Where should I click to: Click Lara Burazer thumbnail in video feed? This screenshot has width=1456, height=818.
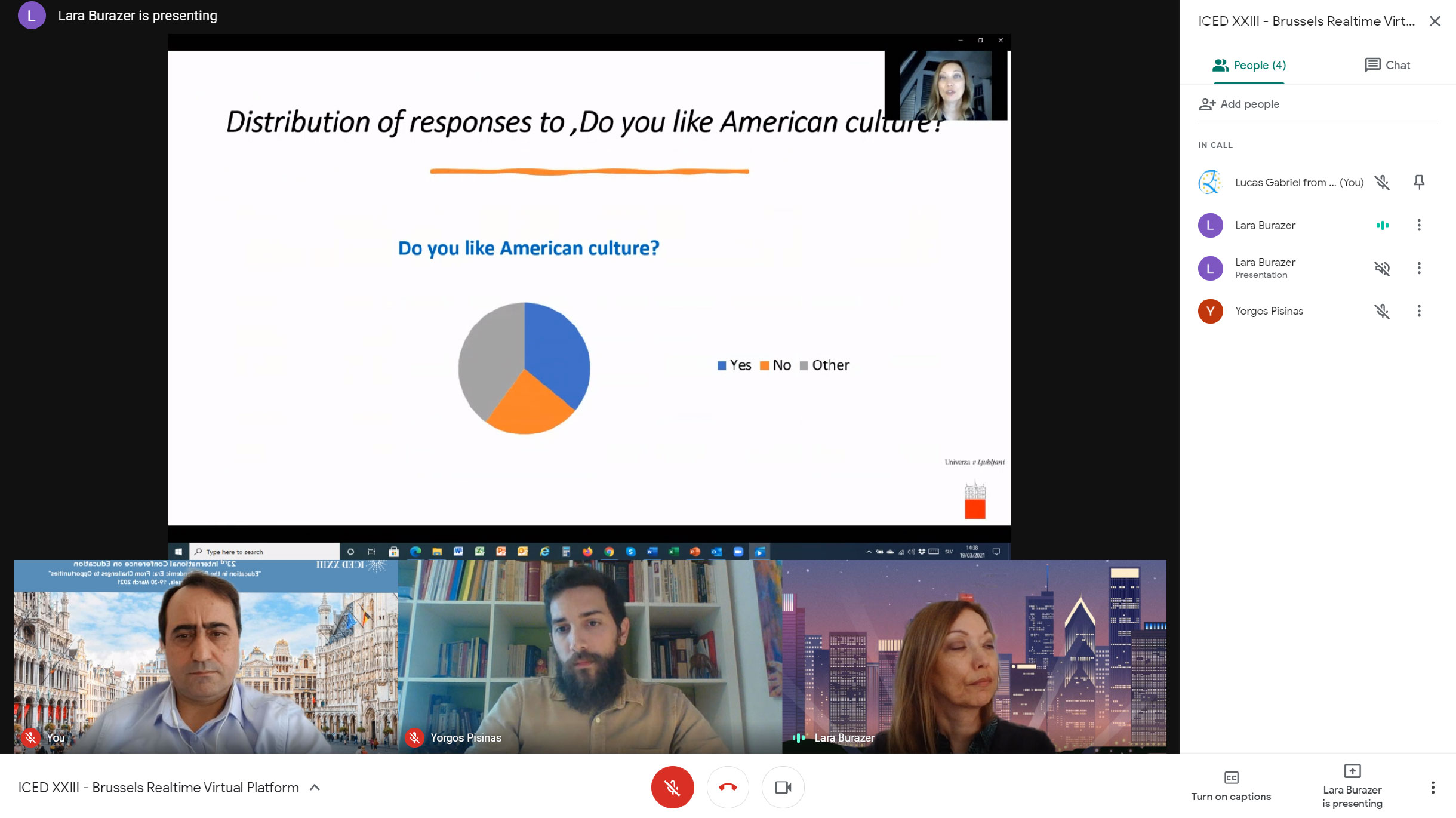tap(974, 656)
